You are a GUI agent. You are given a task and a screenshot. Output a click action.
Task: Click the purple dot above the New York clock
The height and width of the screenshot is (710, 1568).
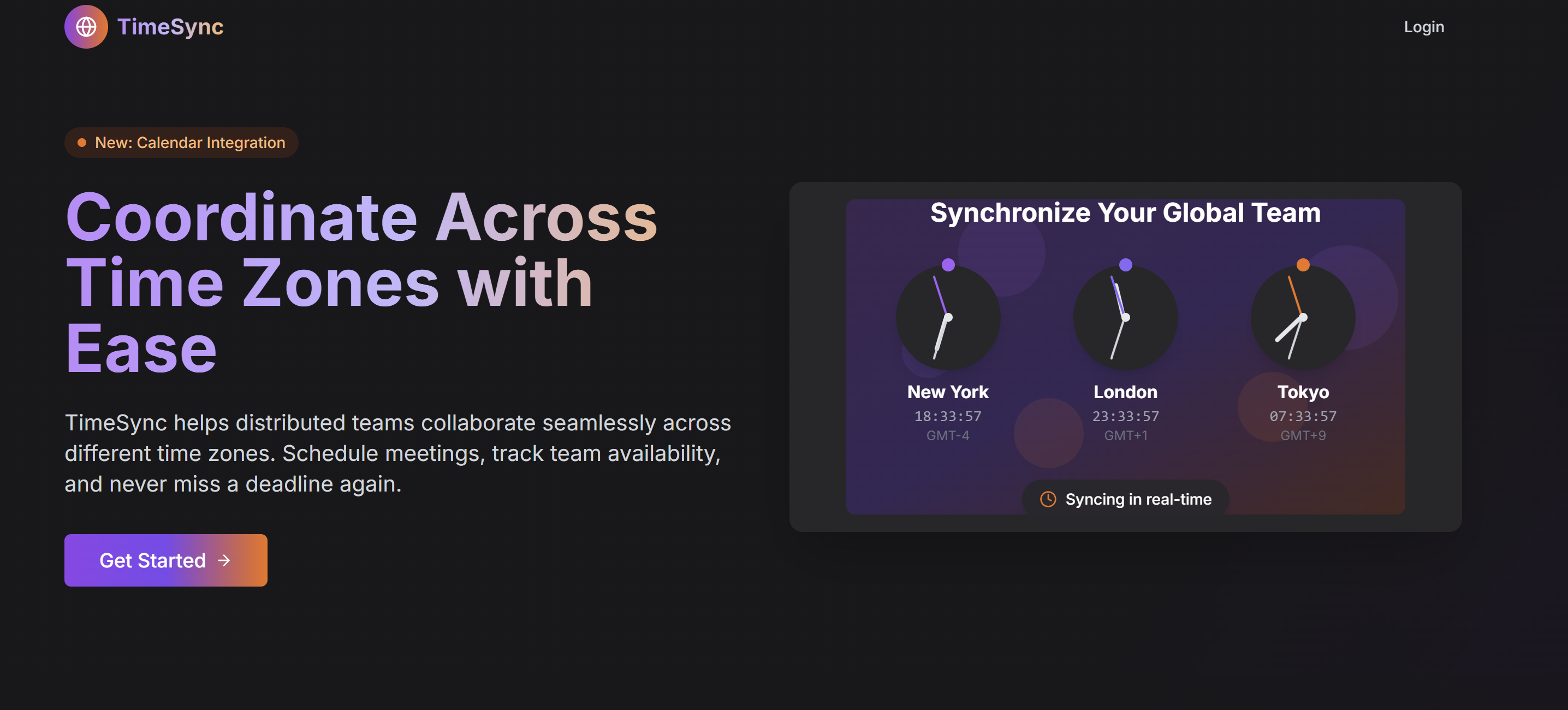[948, 265]
